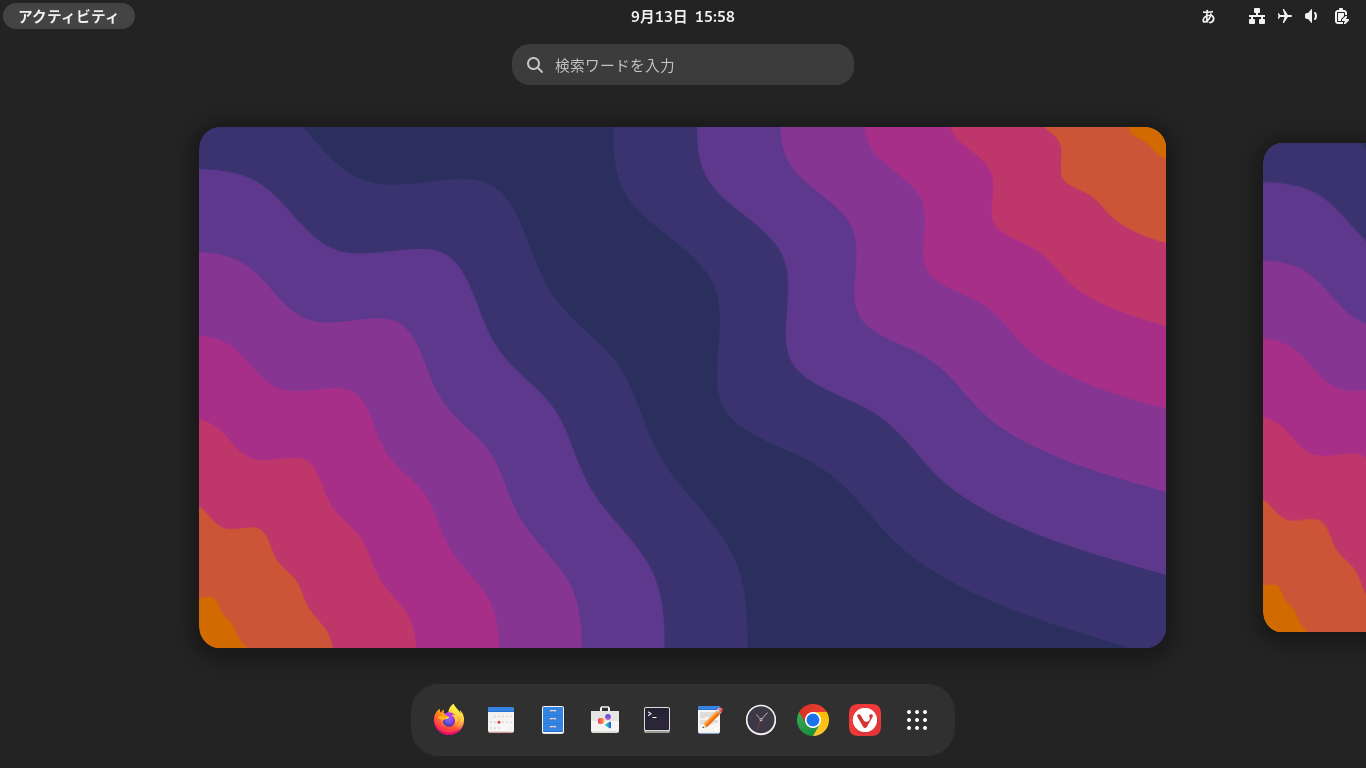Launch Google Chrome from the dash
Screen dimensions: 1366x768
[x=813, y=720]
